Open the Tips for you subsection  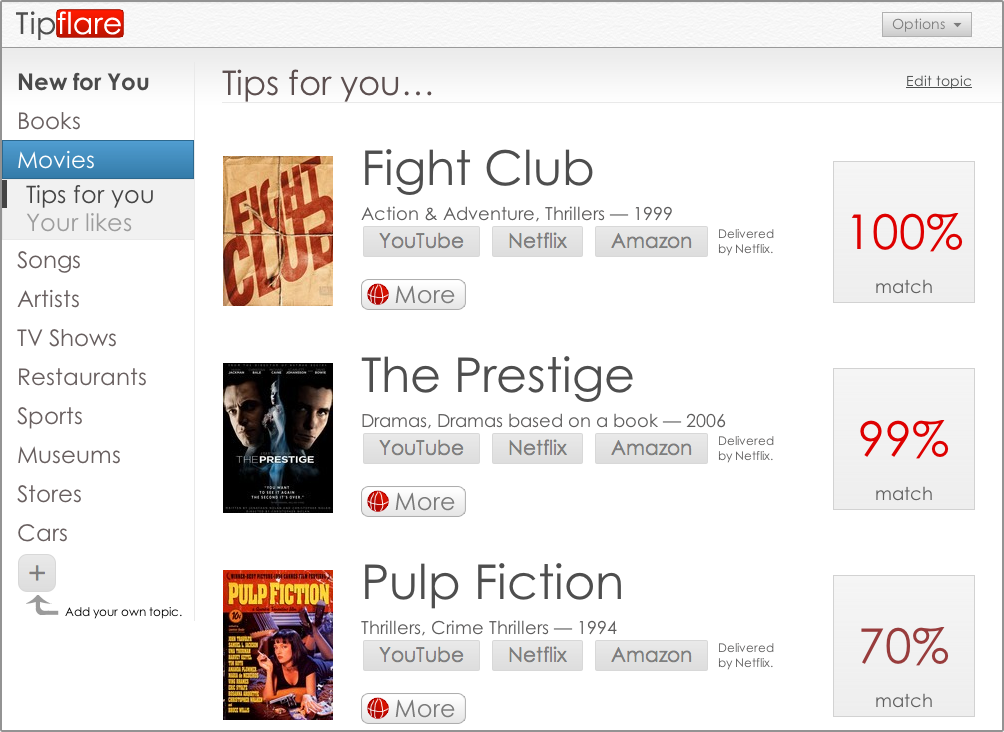pyautogui.click(x=90, y=195)
